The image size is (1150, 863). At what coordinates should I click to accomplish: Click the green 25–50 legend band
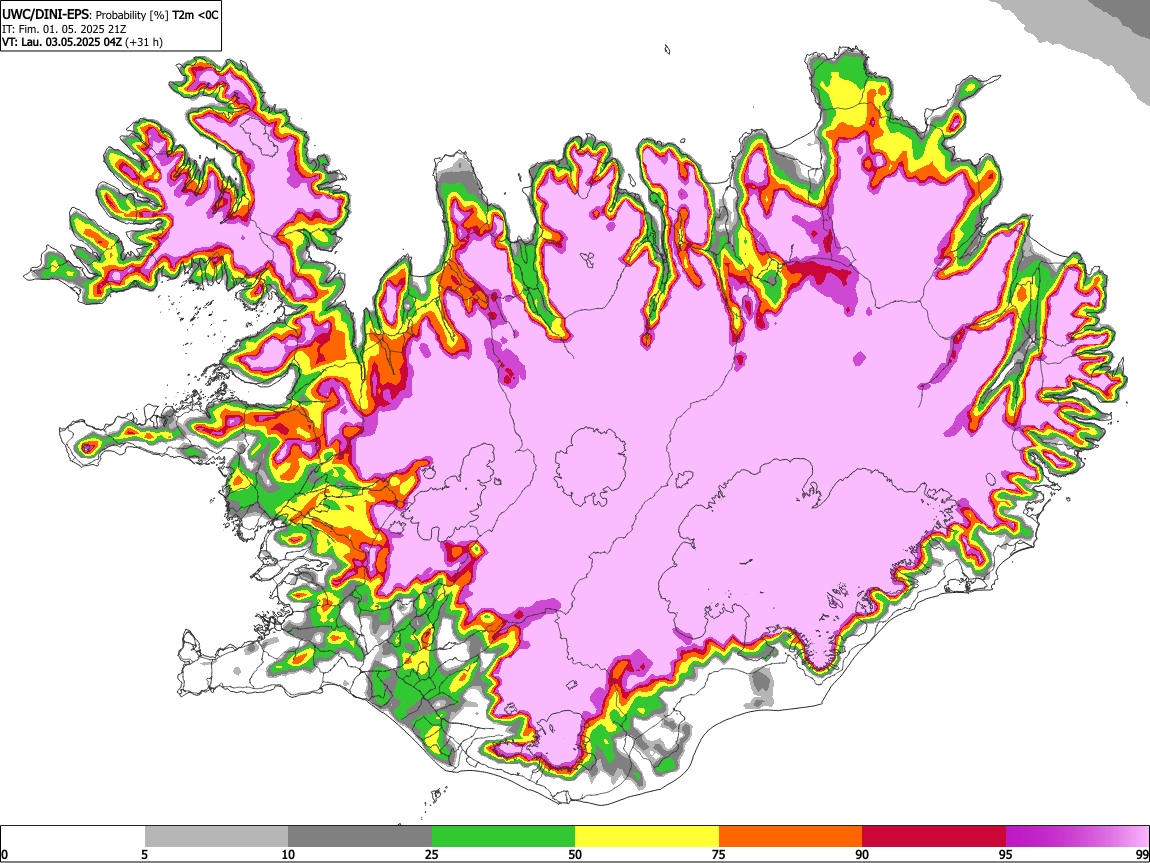click(x=503, y=836)
